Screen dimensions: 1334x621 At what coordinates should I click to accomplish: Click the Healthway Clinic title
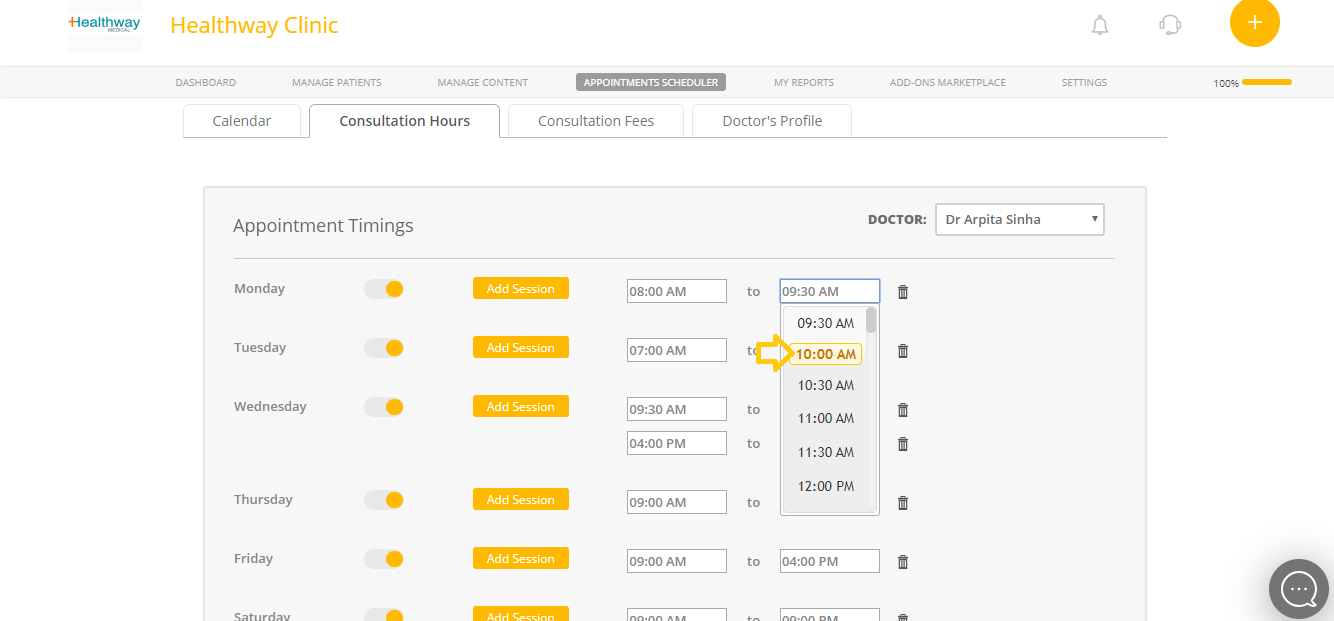(x=254, y=25)
